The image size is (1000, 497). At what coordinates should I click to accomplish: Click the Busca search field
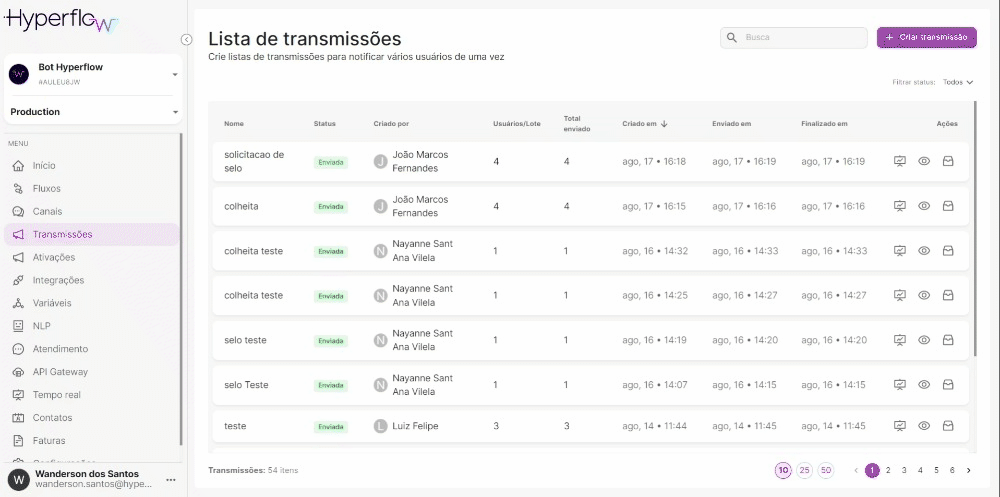click(x=802, y=37)
